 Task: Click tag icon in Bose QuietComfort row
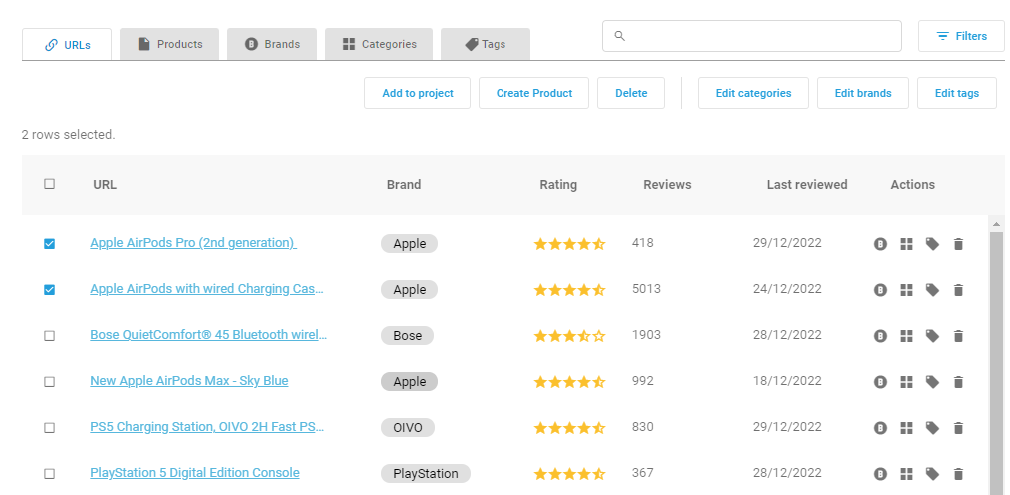click(x=932, y=336)
